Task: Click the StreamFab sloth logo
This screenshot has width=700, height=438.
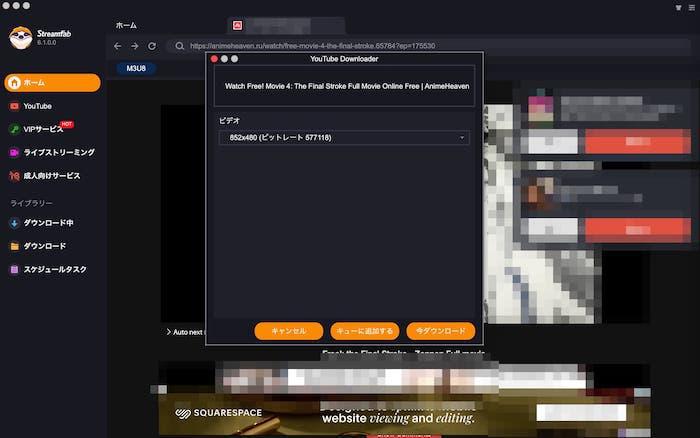Action: tap(21, 38)
